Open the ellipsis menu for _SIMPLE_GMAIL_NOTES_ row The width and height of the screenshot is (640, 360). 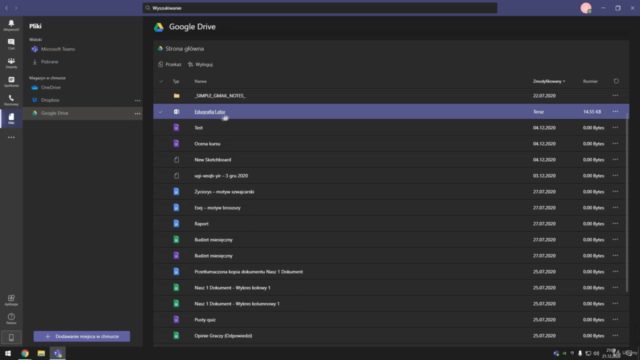click(615, 96)
